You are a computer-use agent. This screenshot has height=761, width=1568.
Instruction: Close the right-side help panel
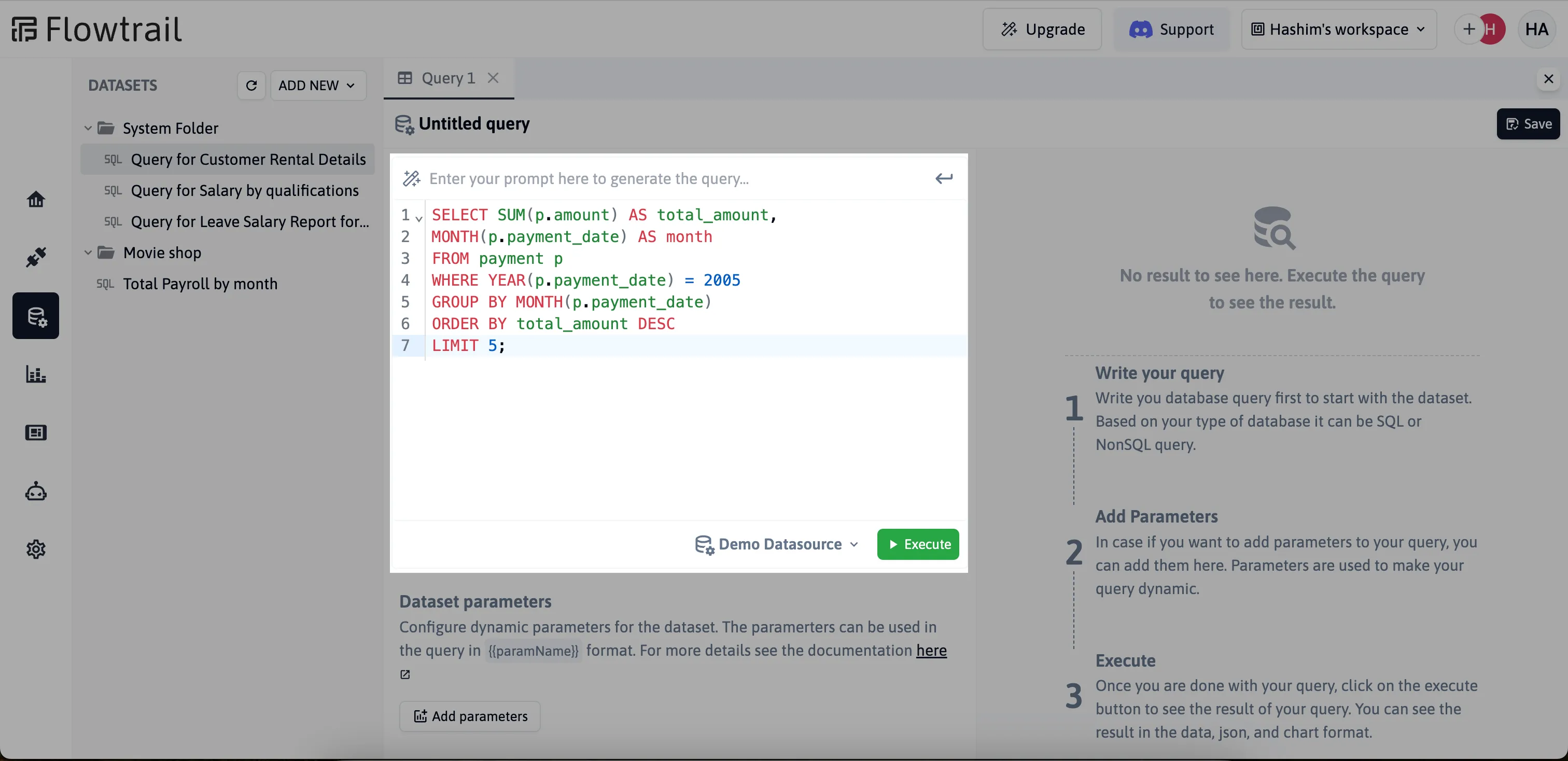click(x=1548, y=78)
